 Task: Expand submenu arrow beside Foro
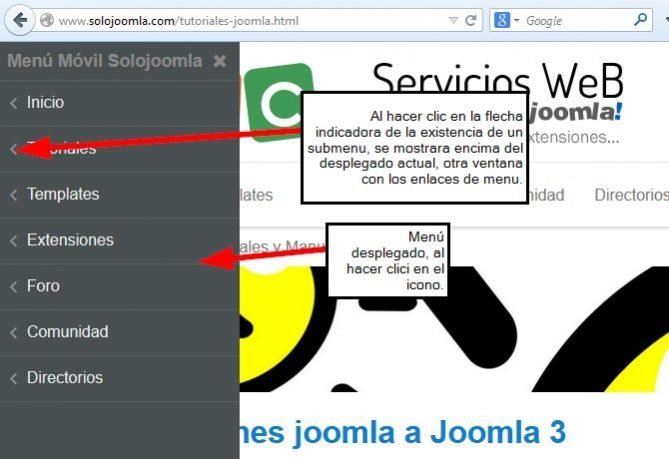pyautogui.click(x=14, y=286)
